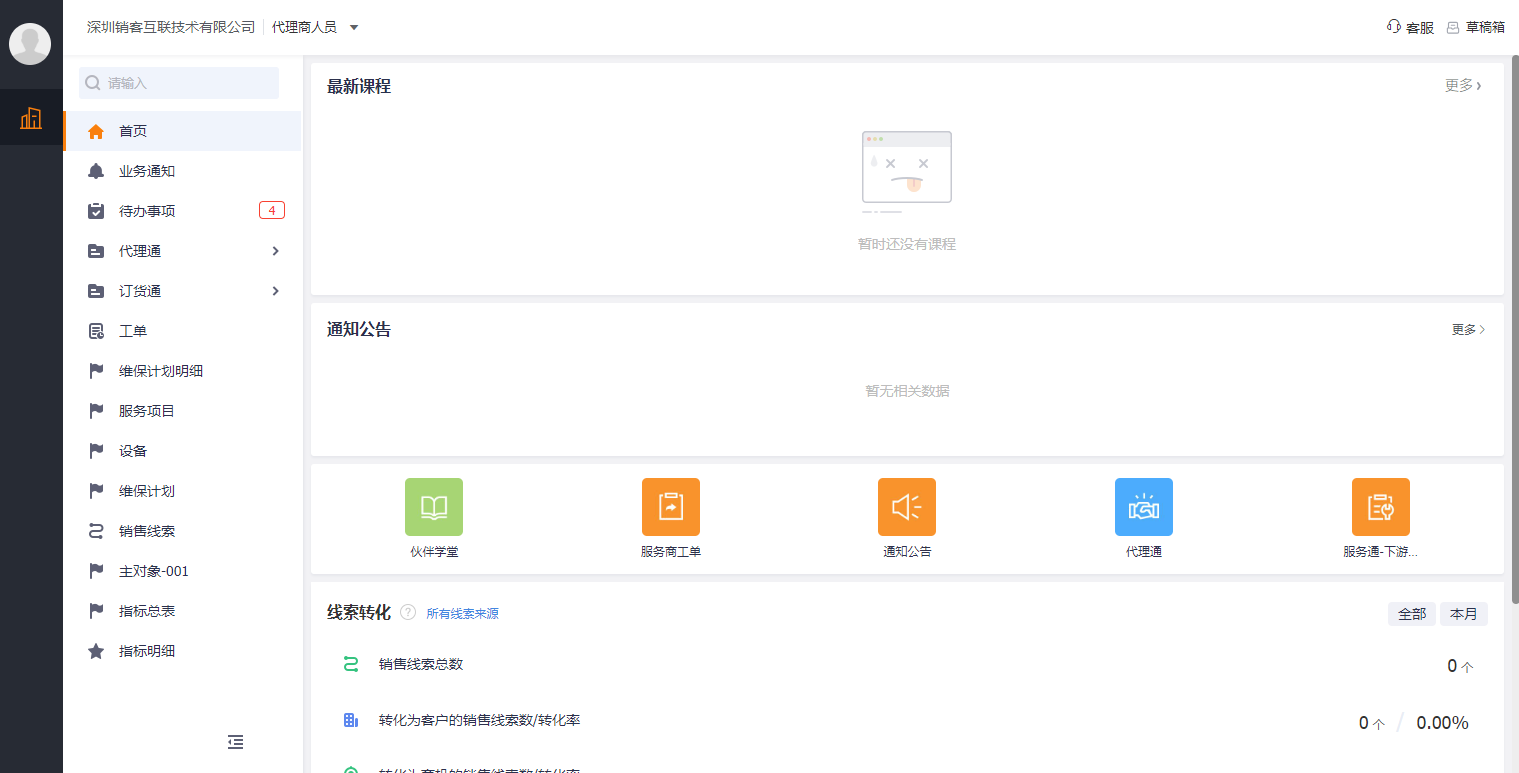Click the 请输入 search input field
The width and height of the screenshot is (1519, 773).
pos(179,83)
